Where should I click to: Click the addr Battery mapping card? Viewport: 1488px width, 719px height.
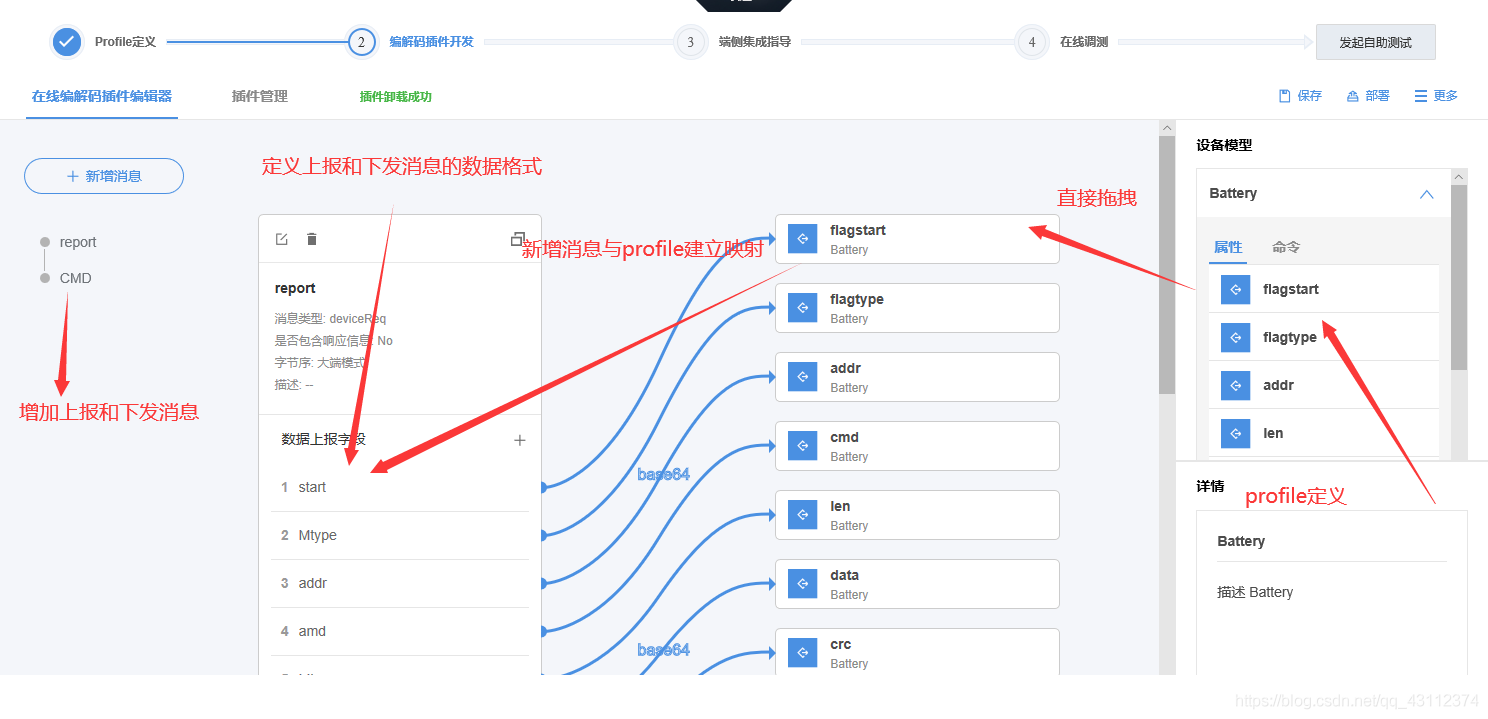(x=917, y=377)
